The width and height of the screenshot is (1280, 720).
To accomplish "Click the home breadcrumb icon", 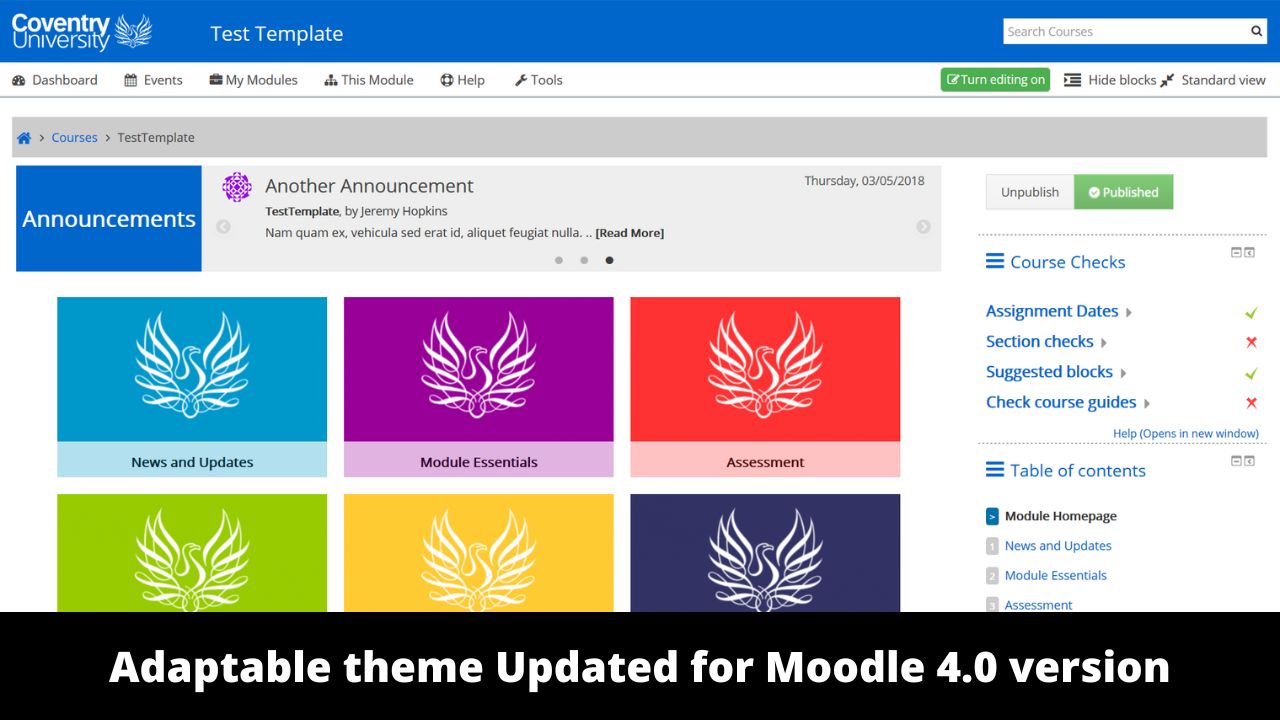I will [24, 138].
